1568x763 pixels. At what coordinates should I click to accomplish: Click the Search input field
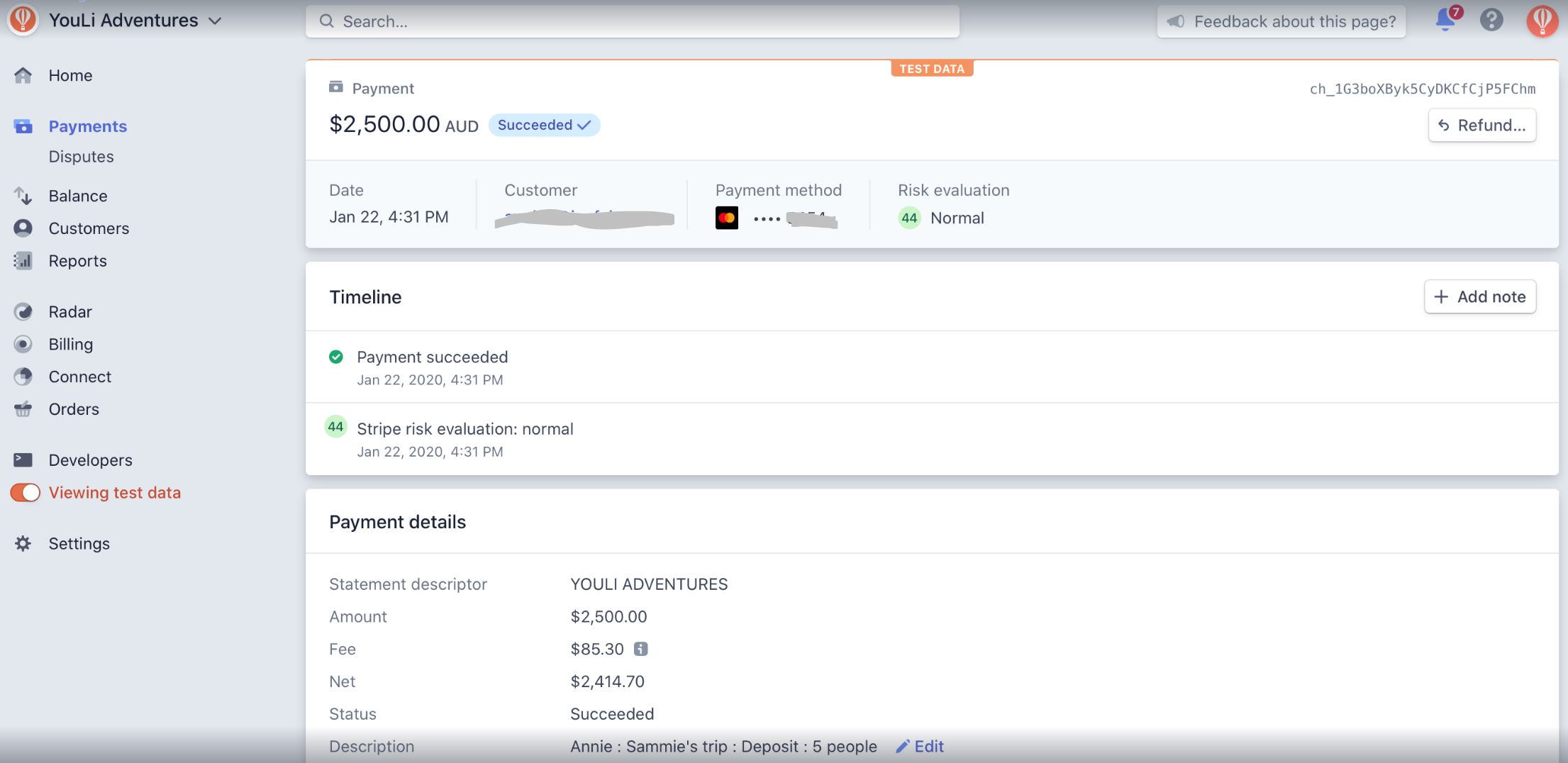point(633,21)
